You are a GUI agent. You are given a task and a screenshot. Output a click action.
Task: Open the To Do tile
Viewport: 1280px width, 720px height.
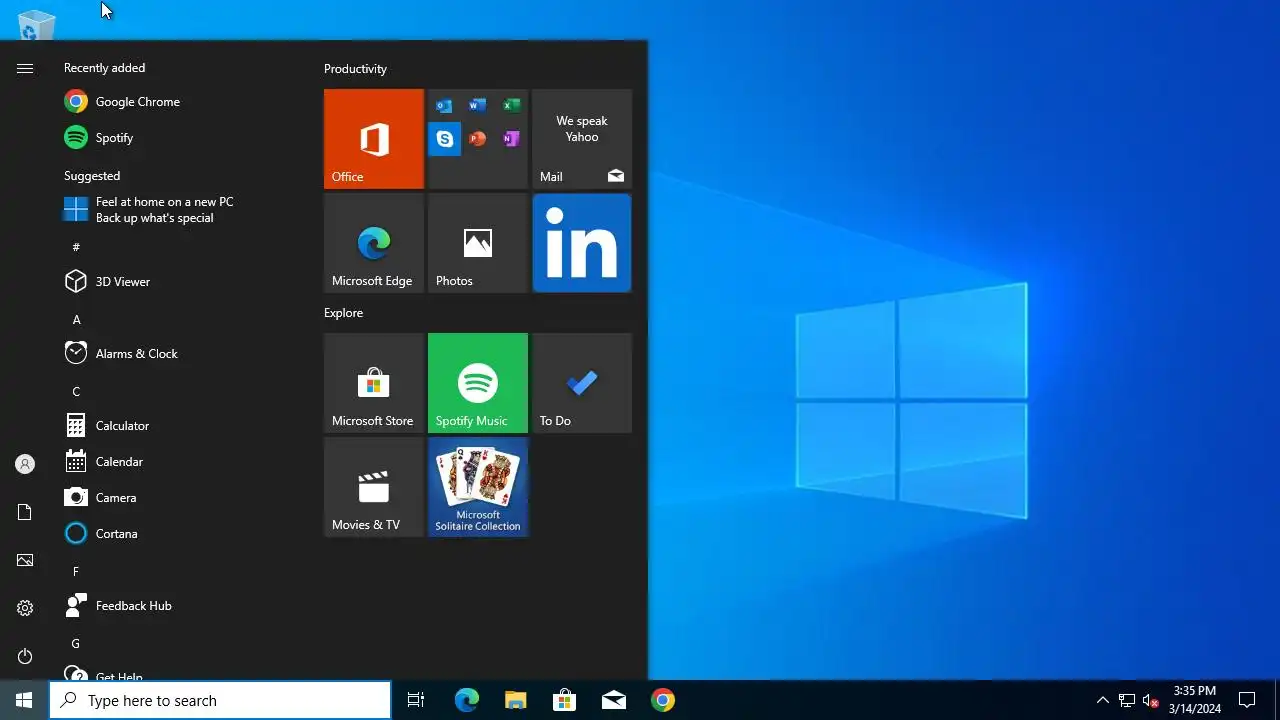pos(582,383)
